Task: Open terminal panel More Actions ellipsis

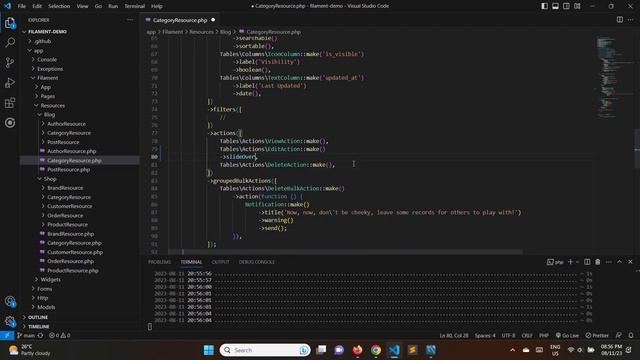Action: coord(609,262)
